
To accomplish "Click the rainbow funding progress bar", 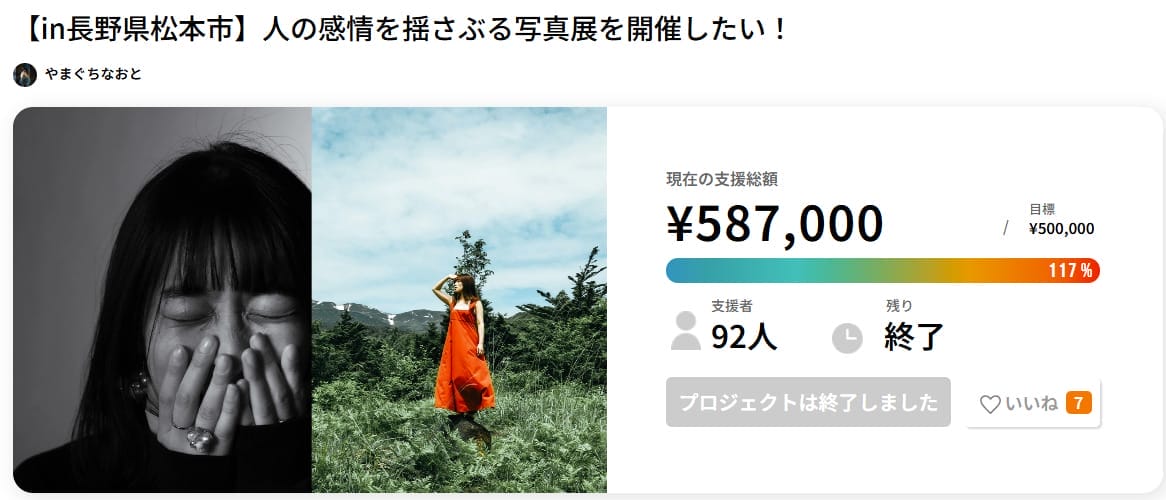I will pos(883,271).
